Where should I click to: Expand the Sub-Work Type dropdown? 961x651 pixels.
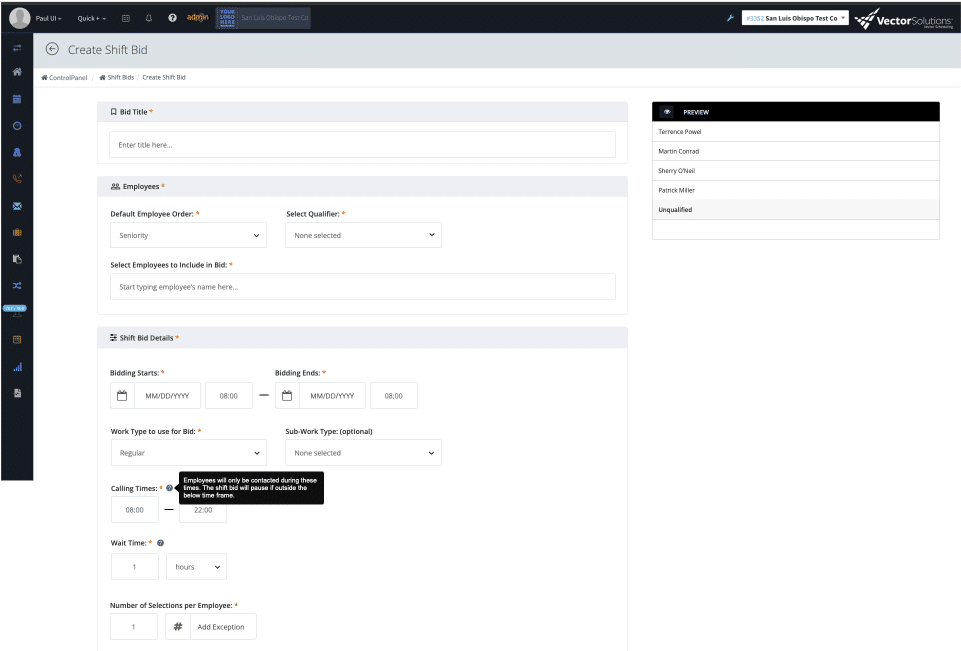[x=363, y=453]
